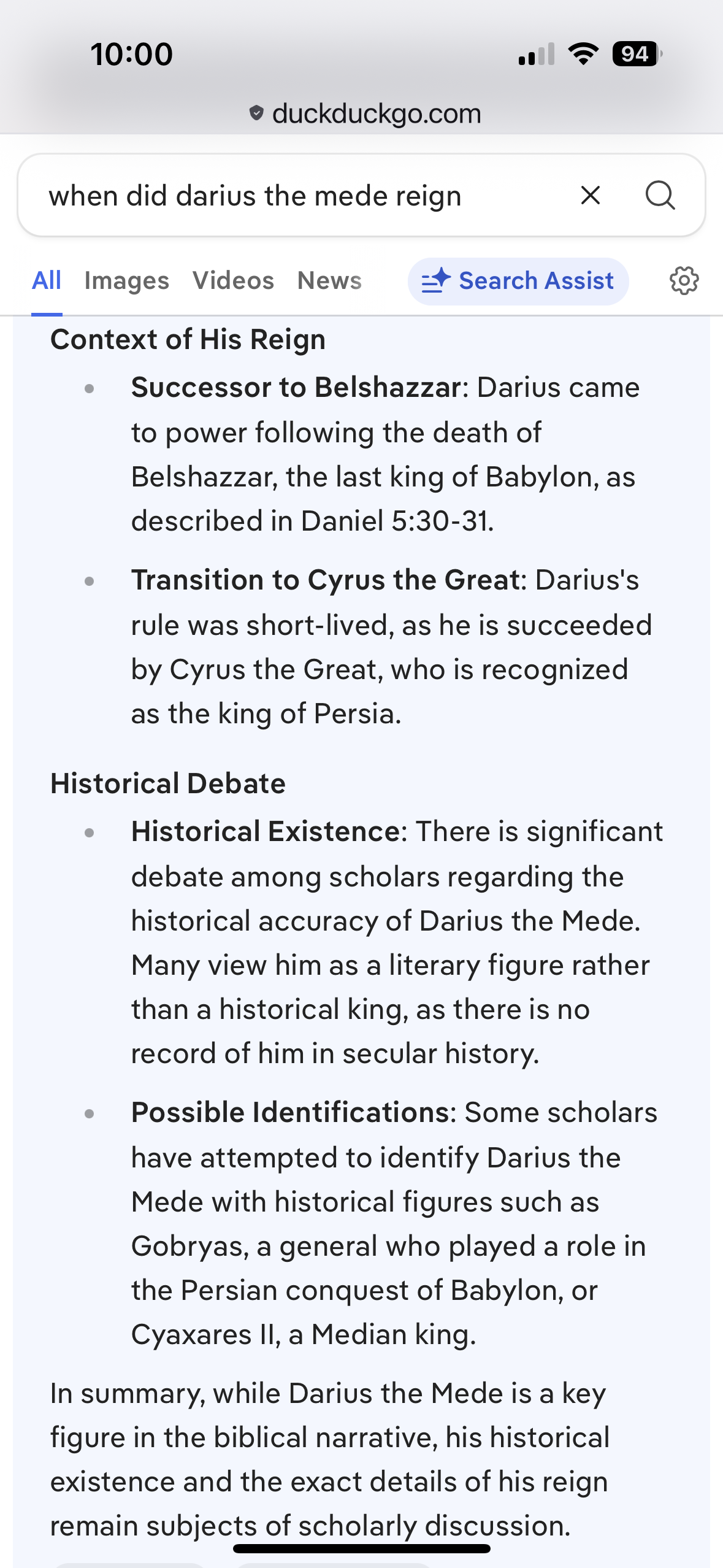Clear the search query with the X icon
723x1568 pixels.
(590, 196)
